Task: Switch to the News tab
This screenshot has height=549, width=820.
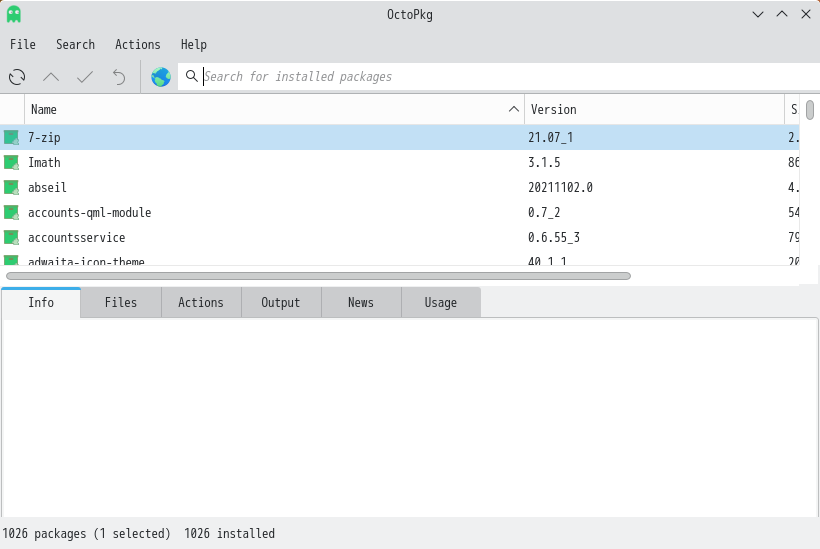Action: pos(361,303)
